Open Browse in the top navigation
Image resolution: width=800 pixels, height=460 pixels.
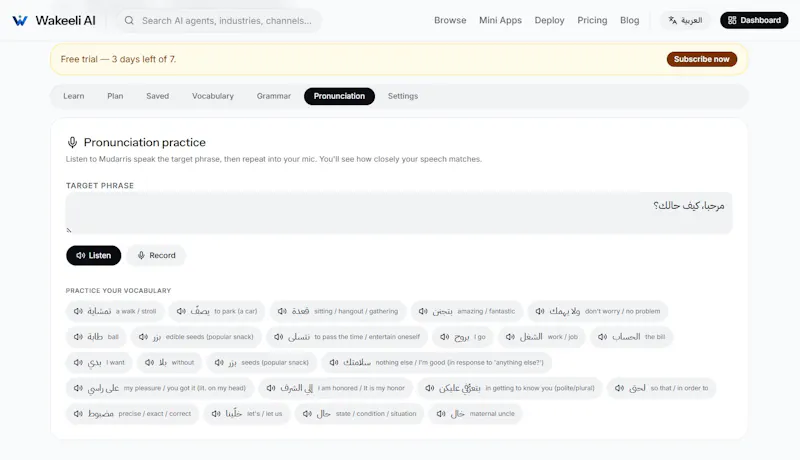pos(450,20)
